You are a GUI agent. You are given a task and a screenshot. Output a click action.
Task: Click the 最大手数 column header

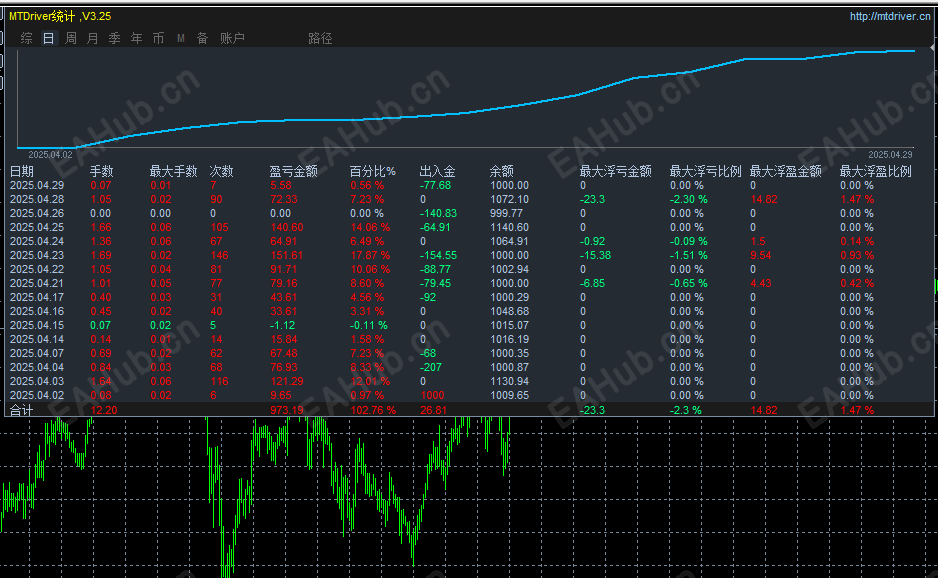pyautogui.click(x=173, y=171)
